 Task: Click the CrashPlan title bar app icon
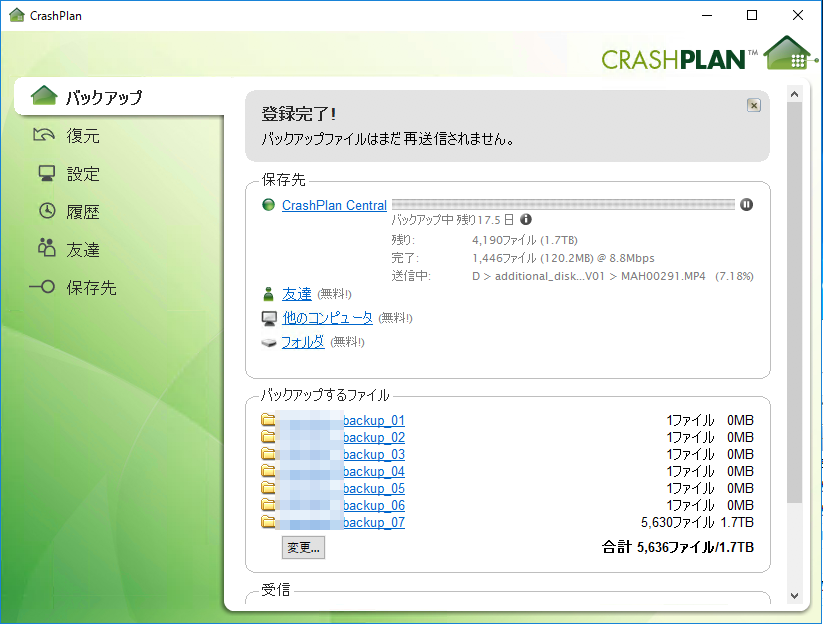[x=17, y=15]
